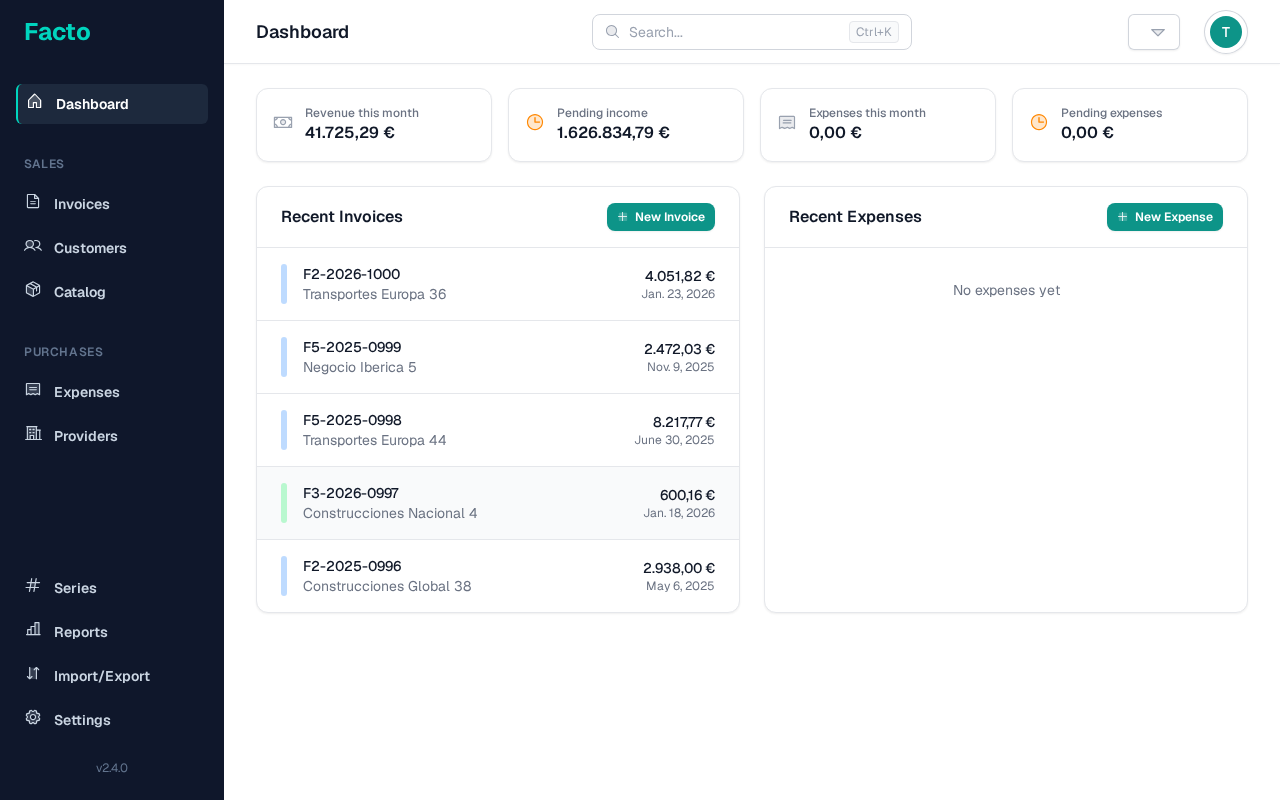Screen dimensions: 1280x800
Task: Click the Settings gear icon
Action: click(x=33, y=718)
